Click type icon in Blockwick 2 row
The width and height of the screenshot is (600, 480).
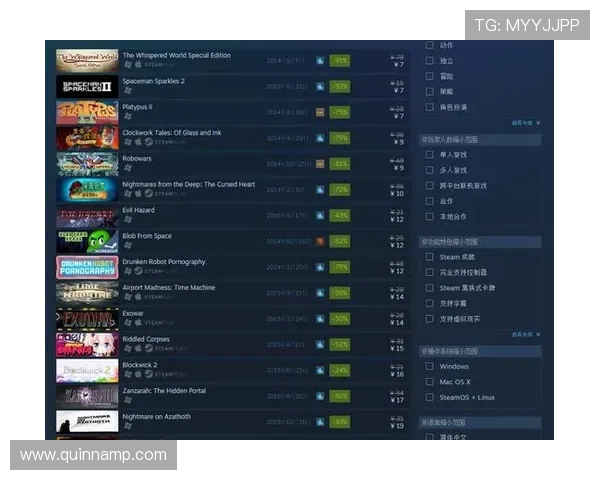320,370
